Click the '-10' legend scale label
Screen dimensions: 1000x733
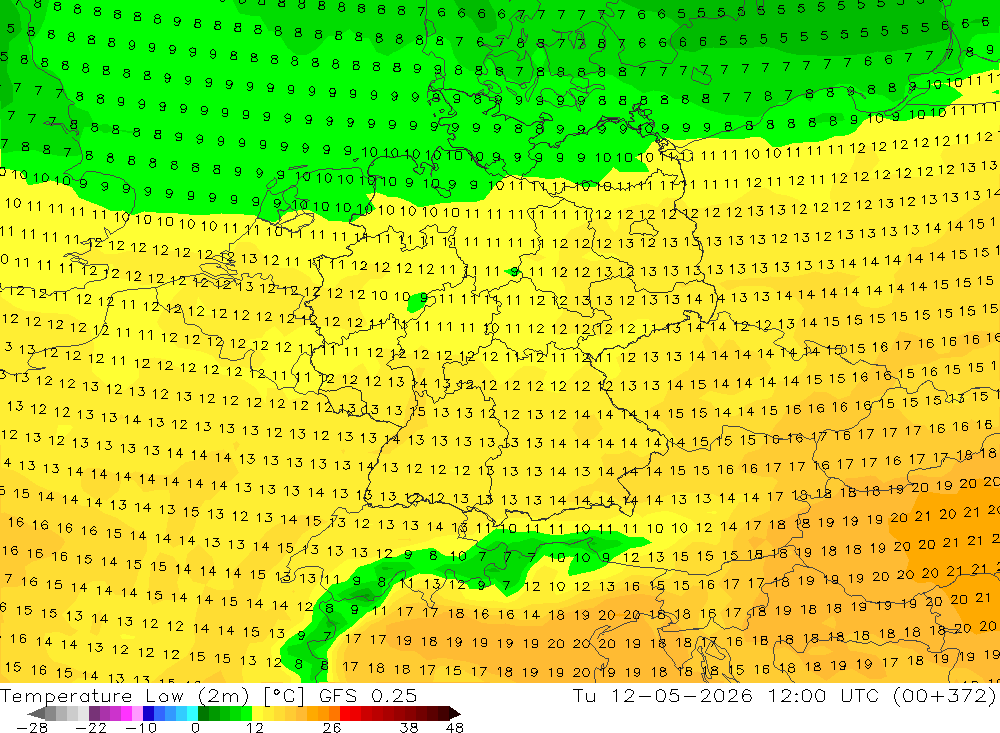pos(141,727)
